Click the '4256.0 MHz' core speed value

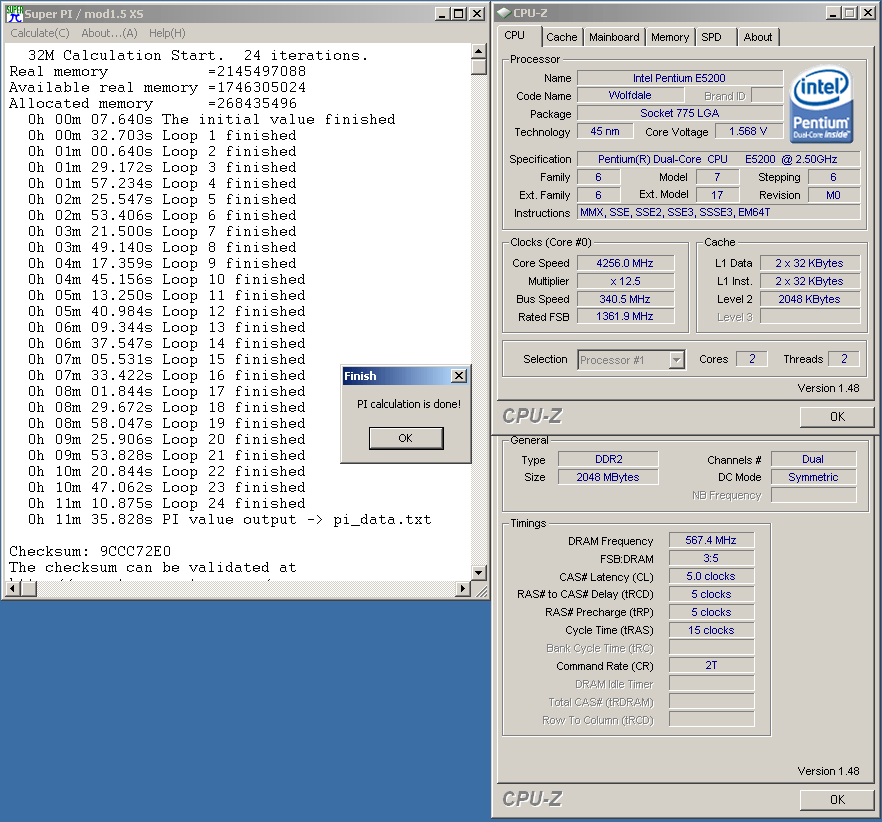click(x=625, y=263)
